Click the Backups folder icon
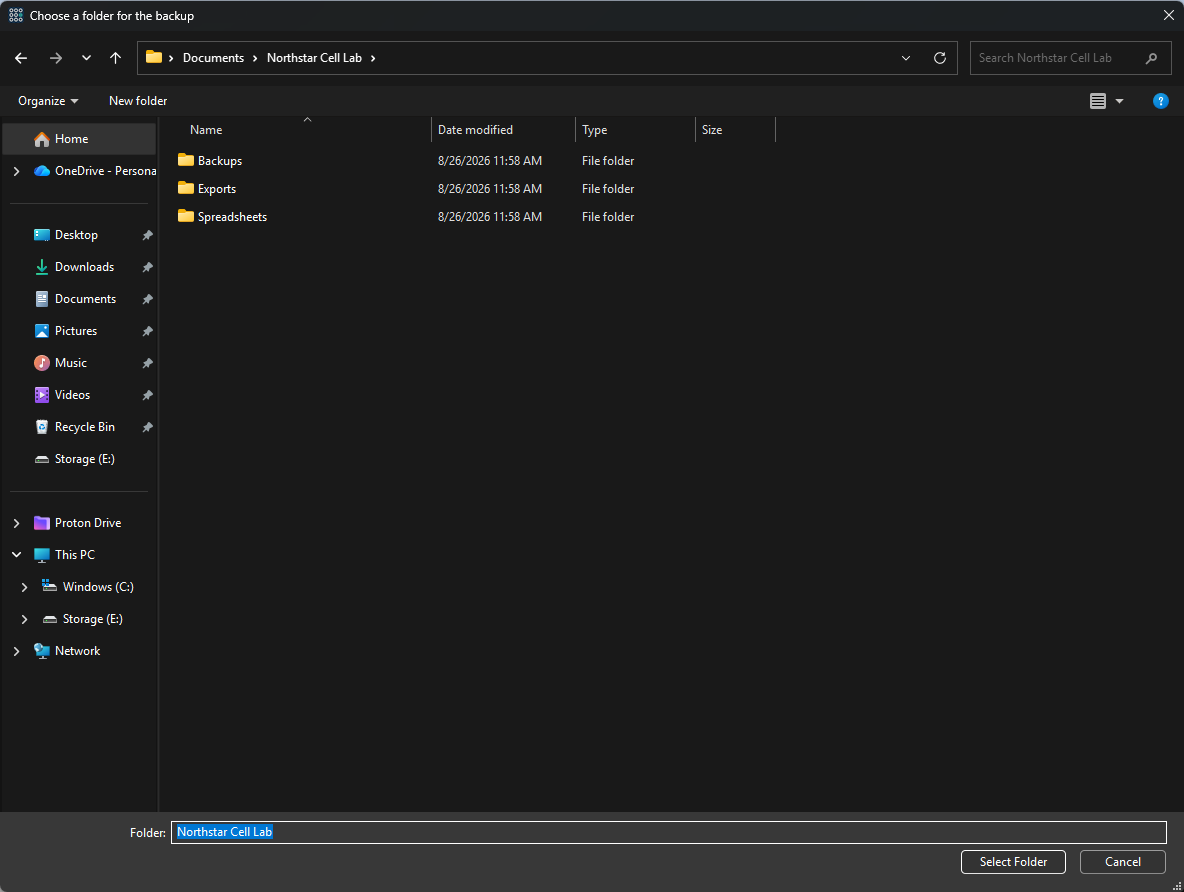 point(186,160)
